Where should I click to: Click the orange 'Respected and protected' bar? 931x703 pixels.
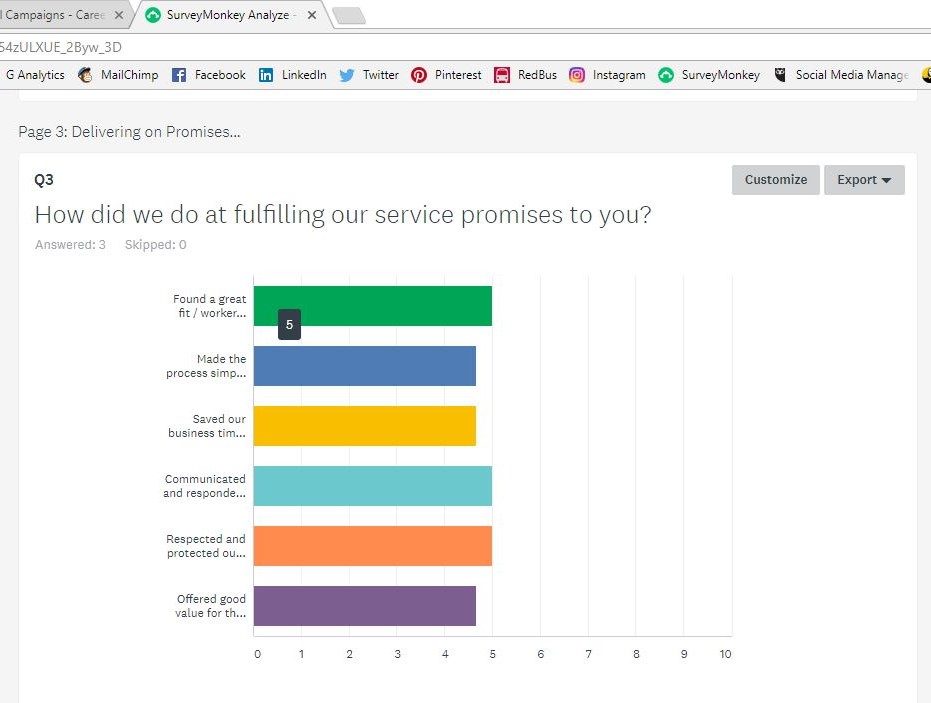click(x=372, y=546)
